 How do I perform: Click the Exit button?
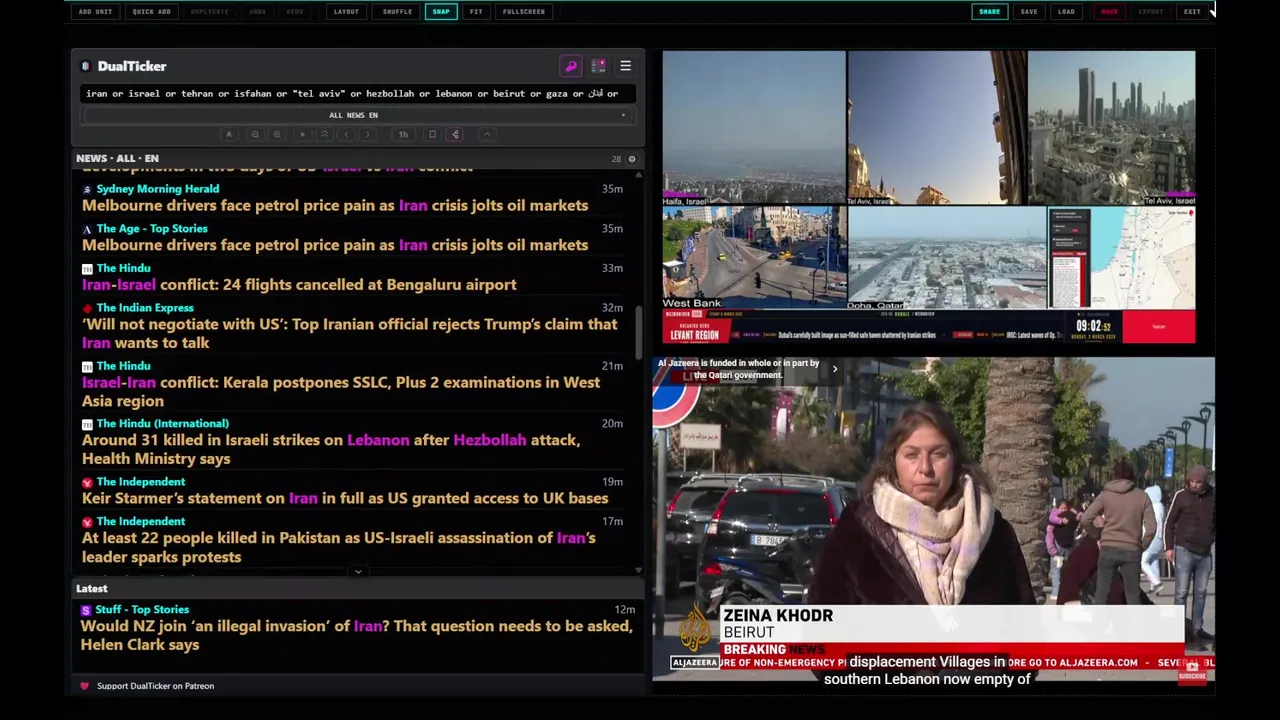tap(1192, 12)
